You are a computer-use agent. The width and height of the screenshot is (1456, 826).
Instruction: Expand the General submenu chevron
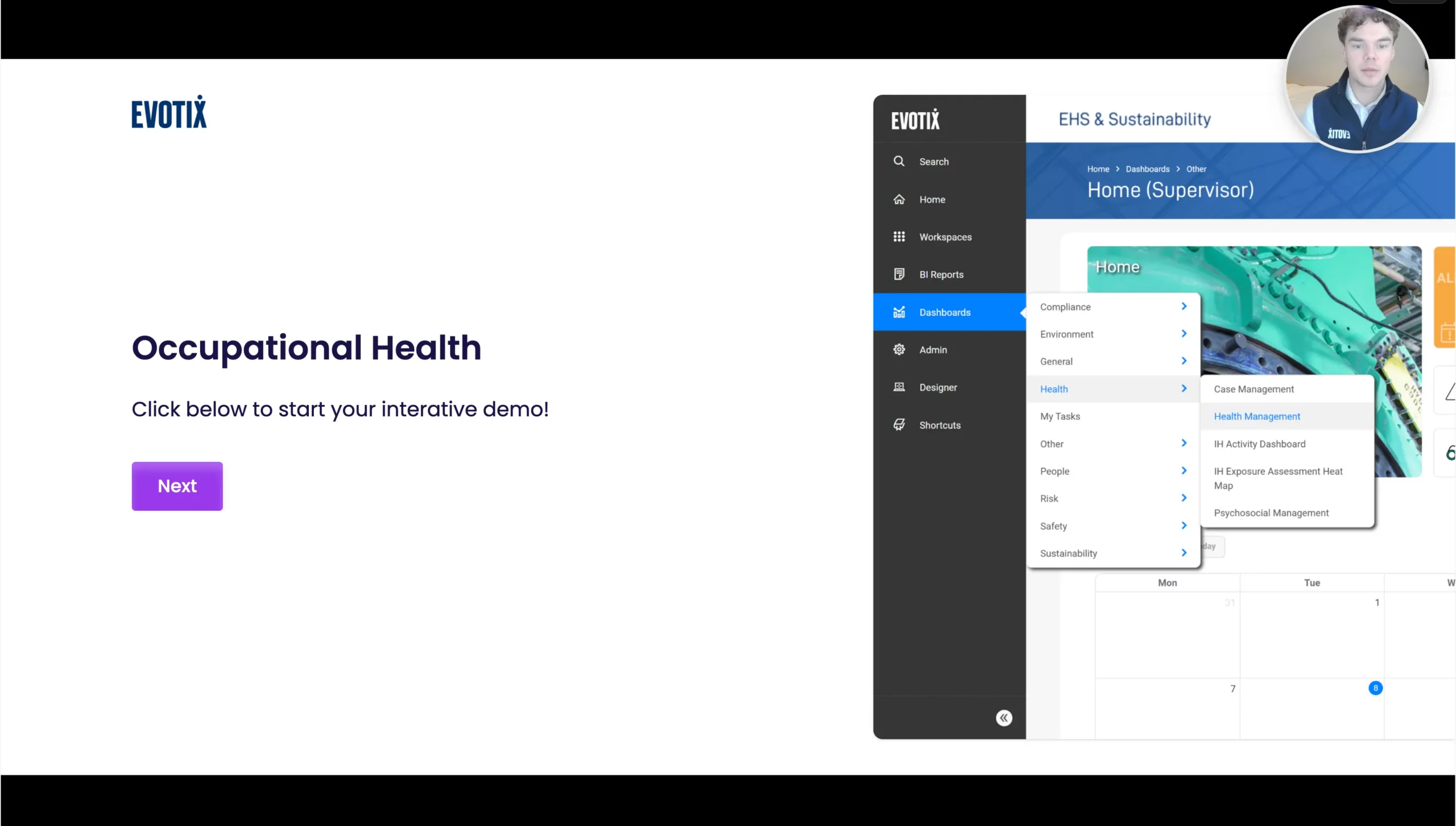pyautogui.click(x=1184, y=361)
